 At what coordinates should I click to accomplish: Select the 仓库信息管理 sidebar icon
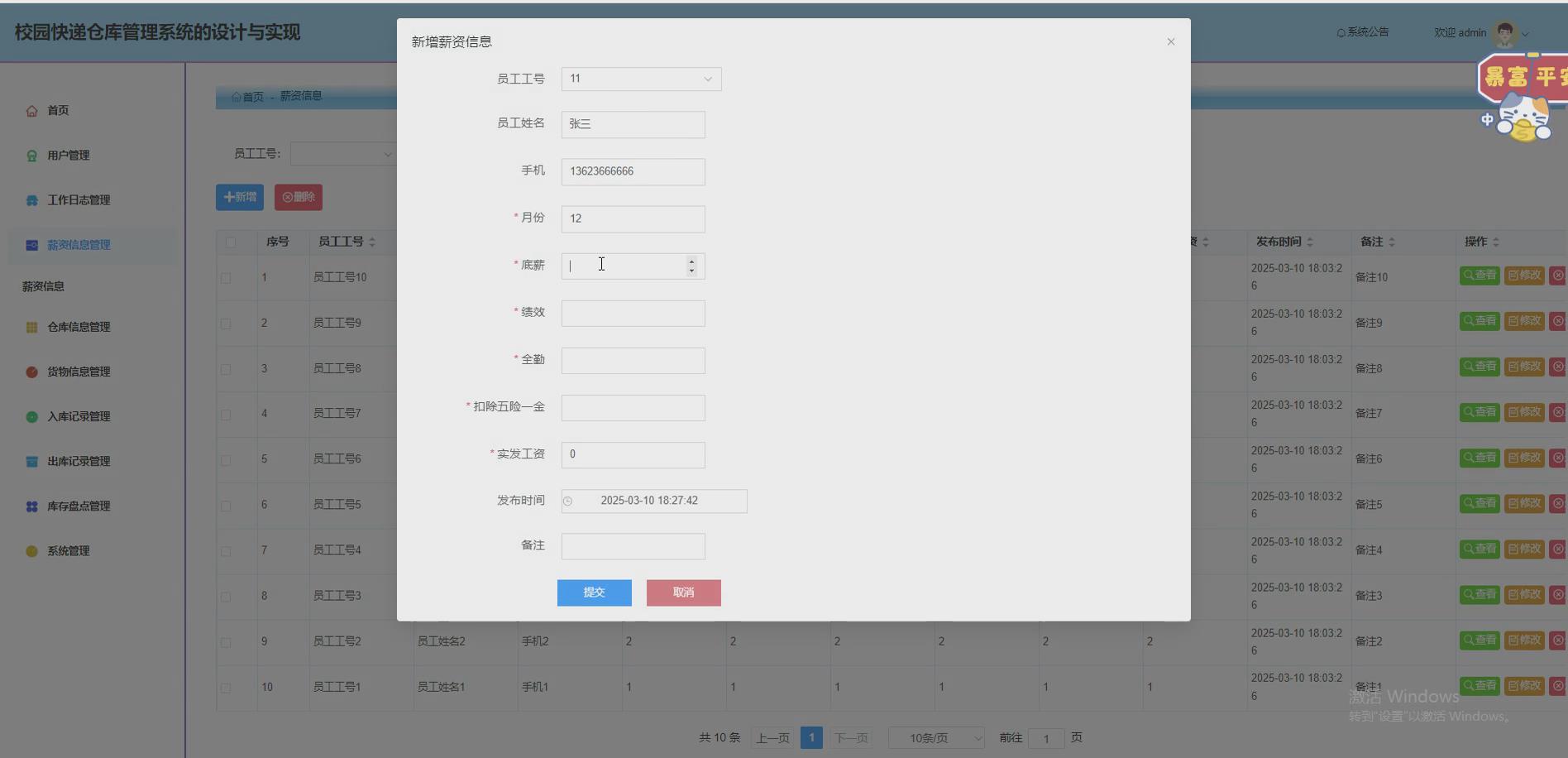pyautogui.click(x=31, y=326)
